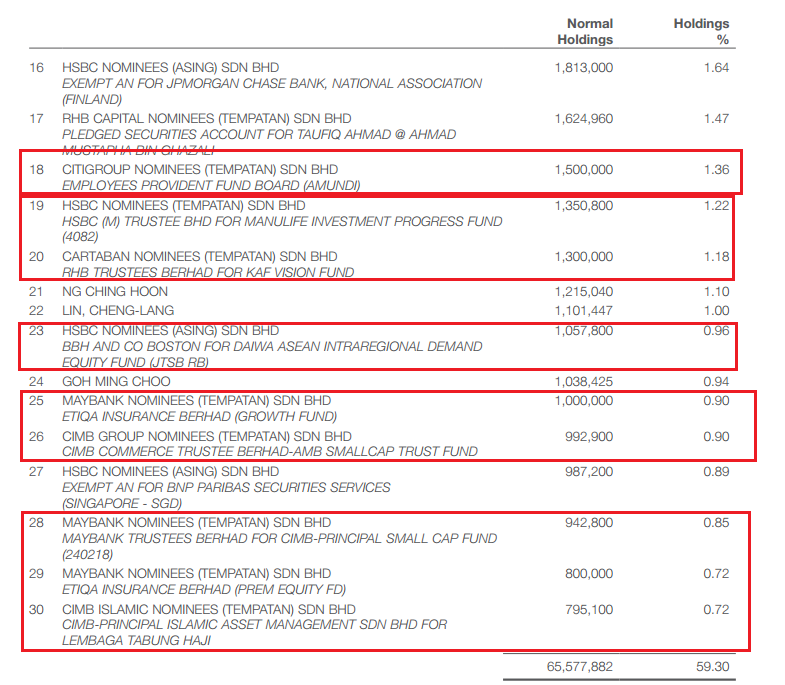785x685 pixels.
Task: Click Employees Provident Fund Board (Amundi) text
Action: point(211,186)
